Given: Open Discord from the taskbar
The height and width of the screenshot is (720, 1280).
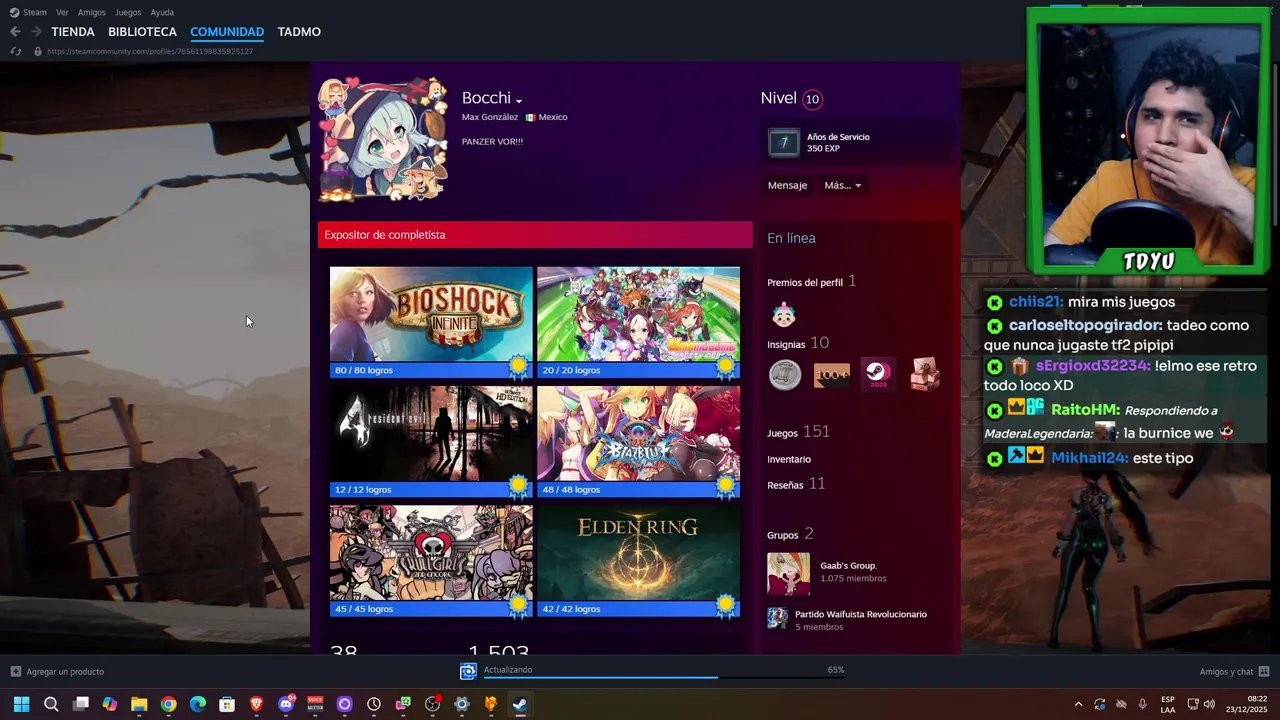Looking at the screenshot, I should point(286,704).
